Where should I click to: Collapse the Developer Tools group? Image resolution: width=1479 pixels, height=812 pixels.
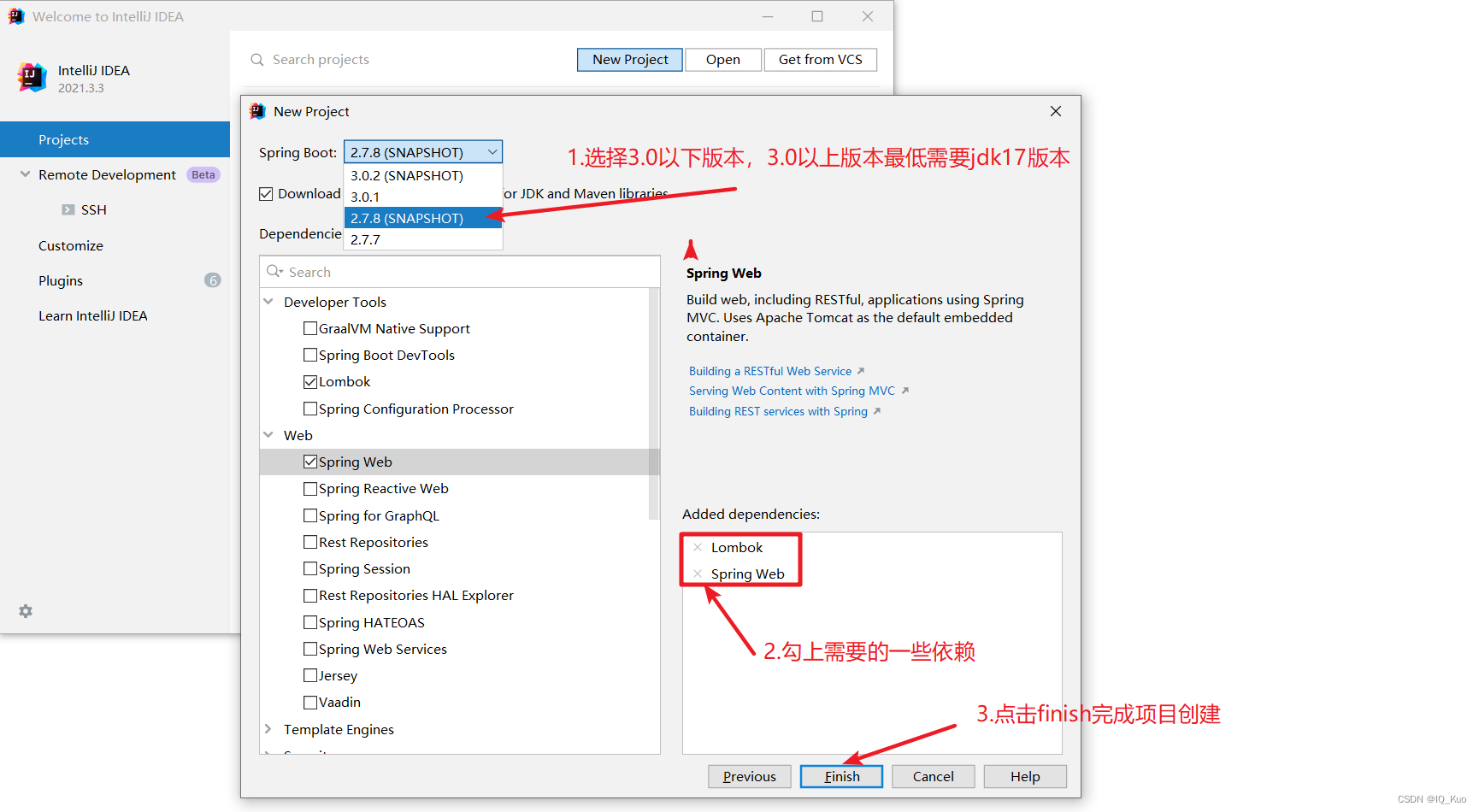point(268,302)
